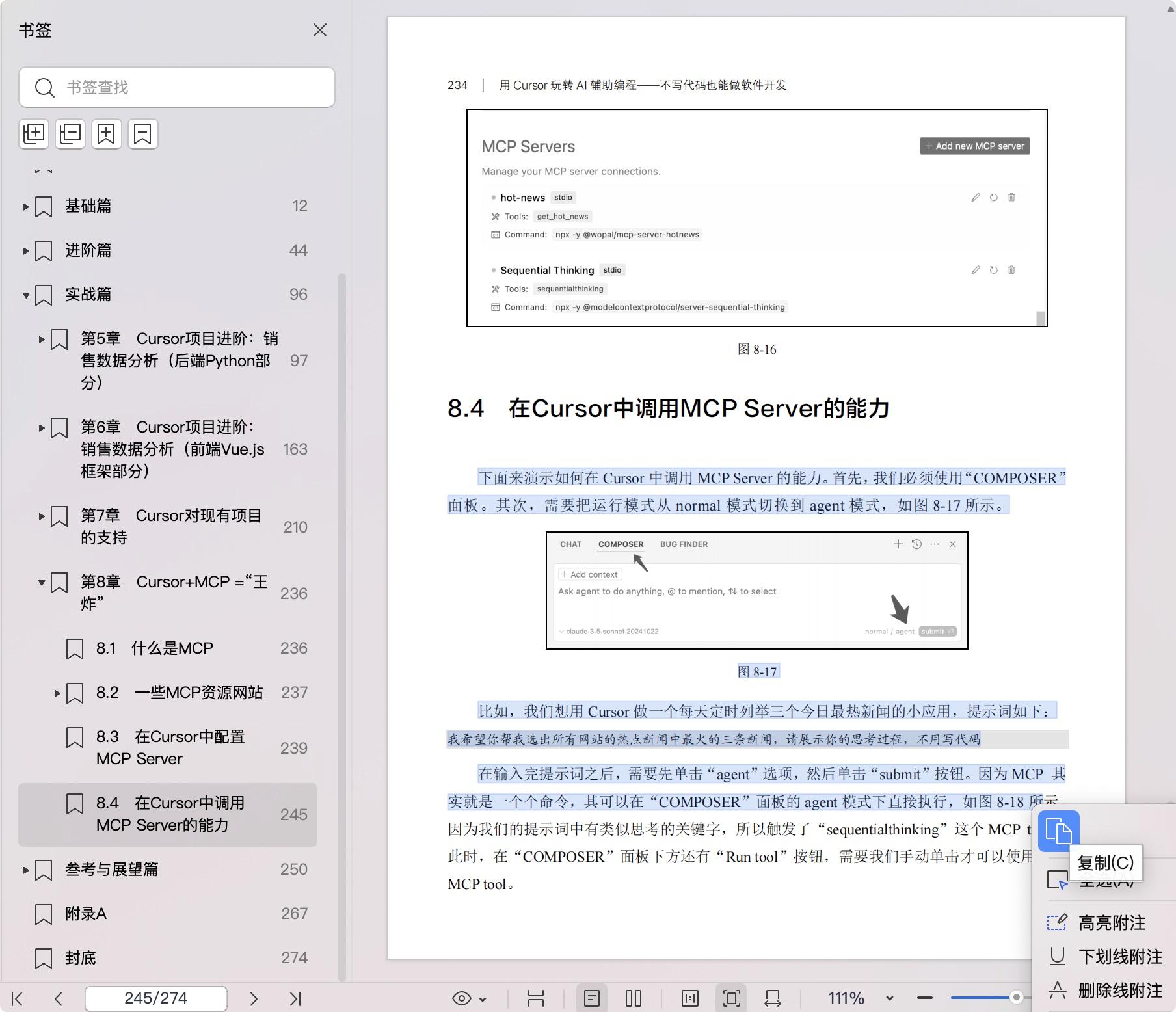Expand 8.2 一些MCP资源网站 bookmark
Viewport: 1176px width, 1012px height.
click(57, 693)
